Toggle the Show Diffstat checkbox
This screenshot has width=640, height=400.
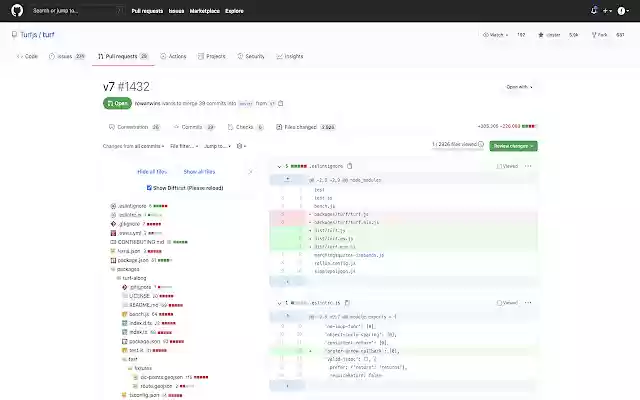[x=149, y=188]
